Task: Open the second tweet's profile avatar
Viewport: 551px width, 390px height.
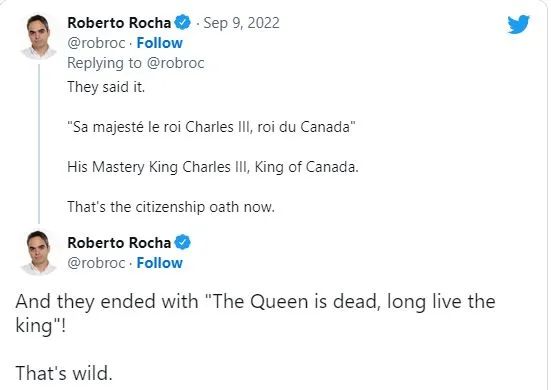Action: 38,253
